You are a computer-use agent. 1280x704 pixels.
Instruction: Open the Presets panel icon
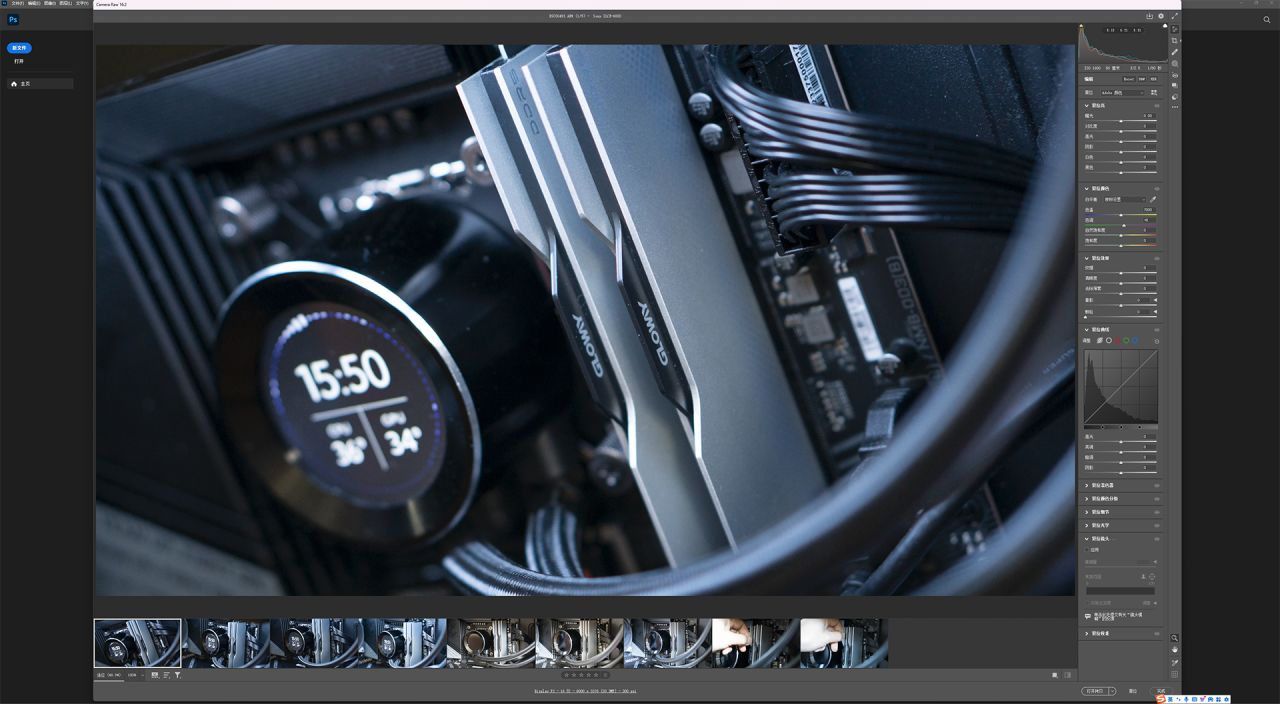point(1175,97)
